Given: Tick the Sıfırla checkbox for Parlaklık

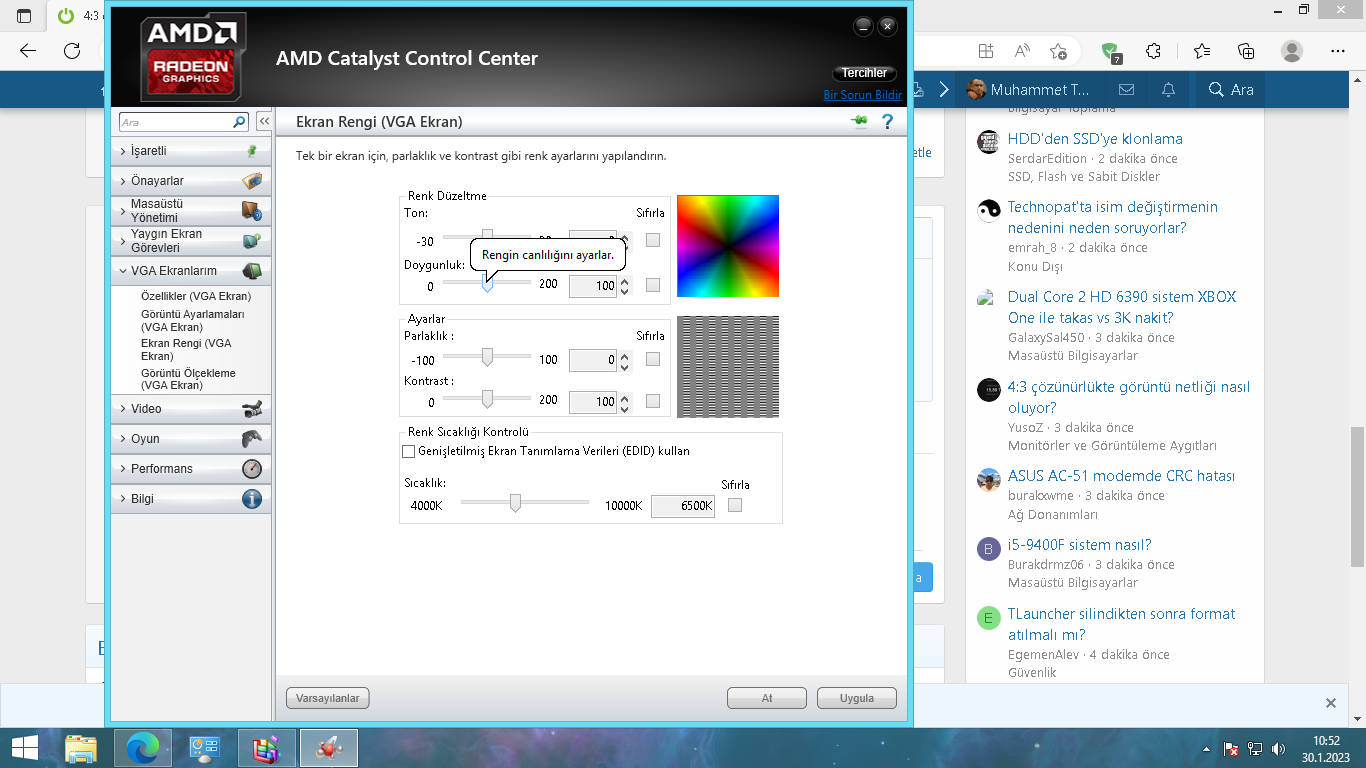Looking at the screenshot, I should pos(653,359).
